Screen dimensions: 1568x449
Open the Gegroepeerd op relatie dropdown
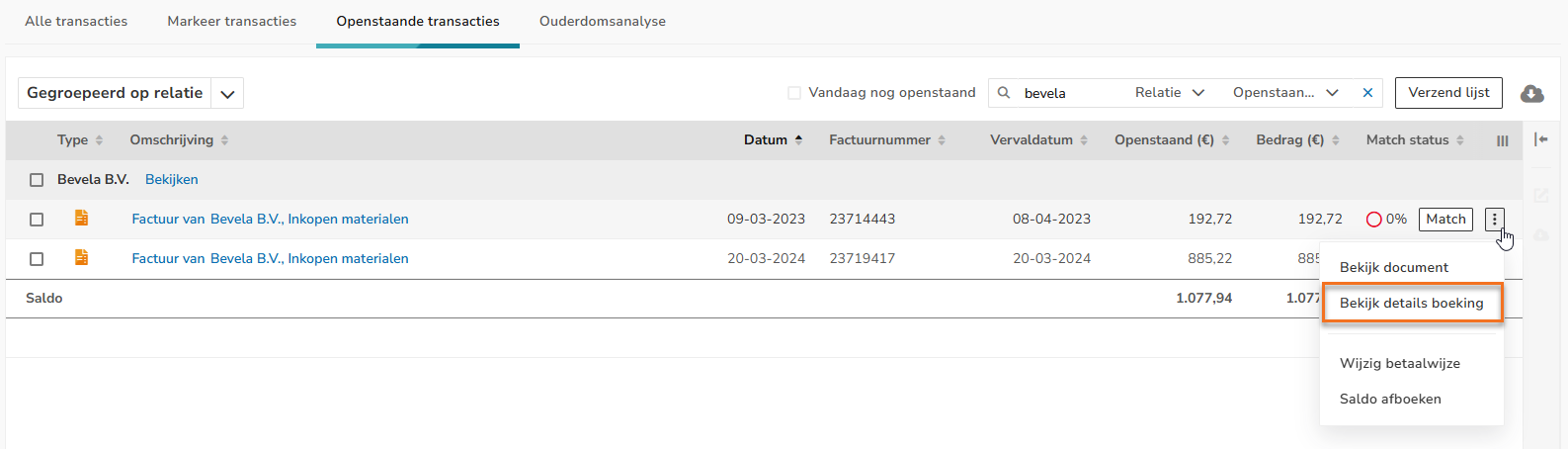228,94
